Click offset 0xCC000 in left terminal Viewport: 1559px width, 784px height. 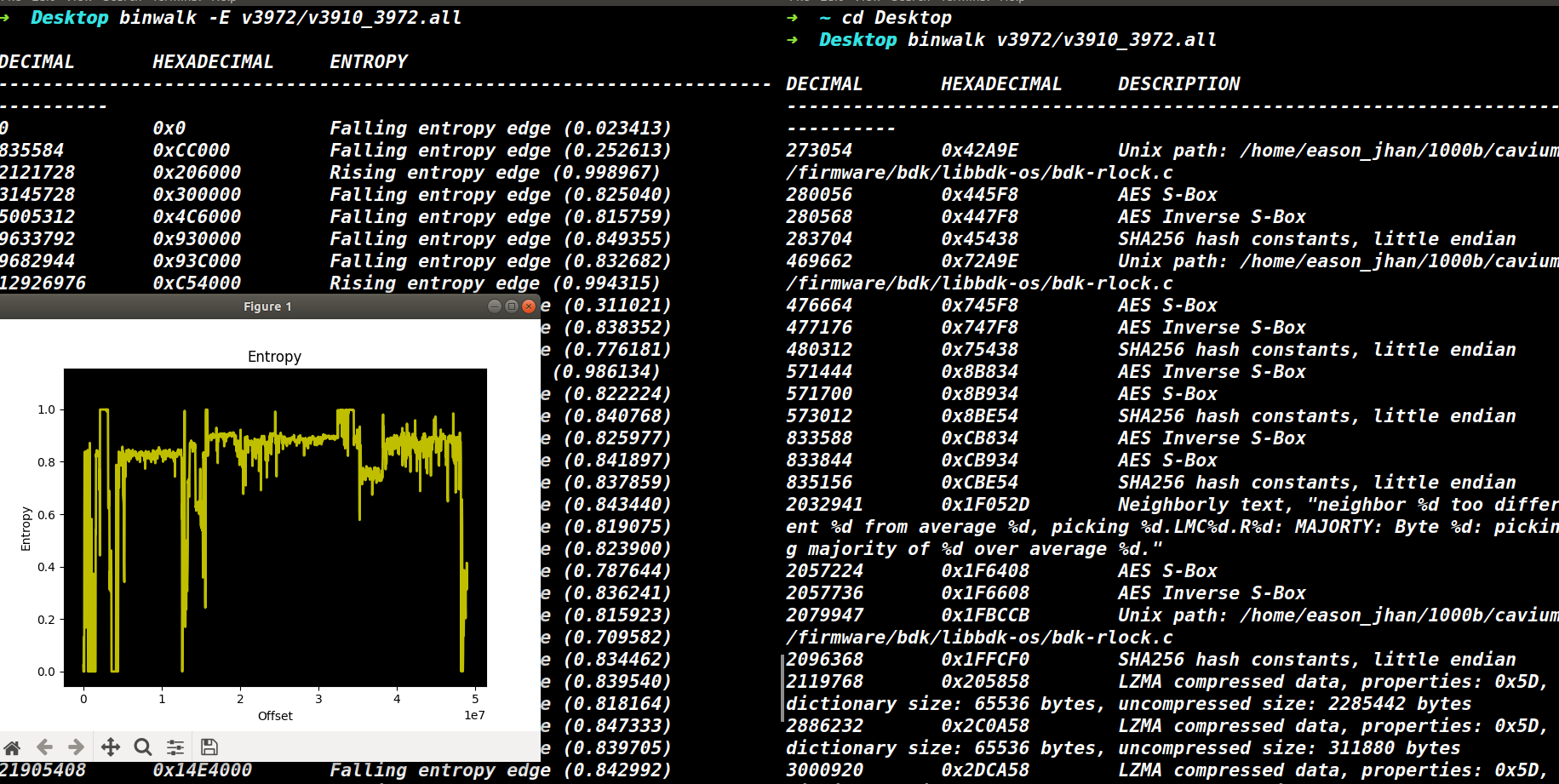pos(191,151)
